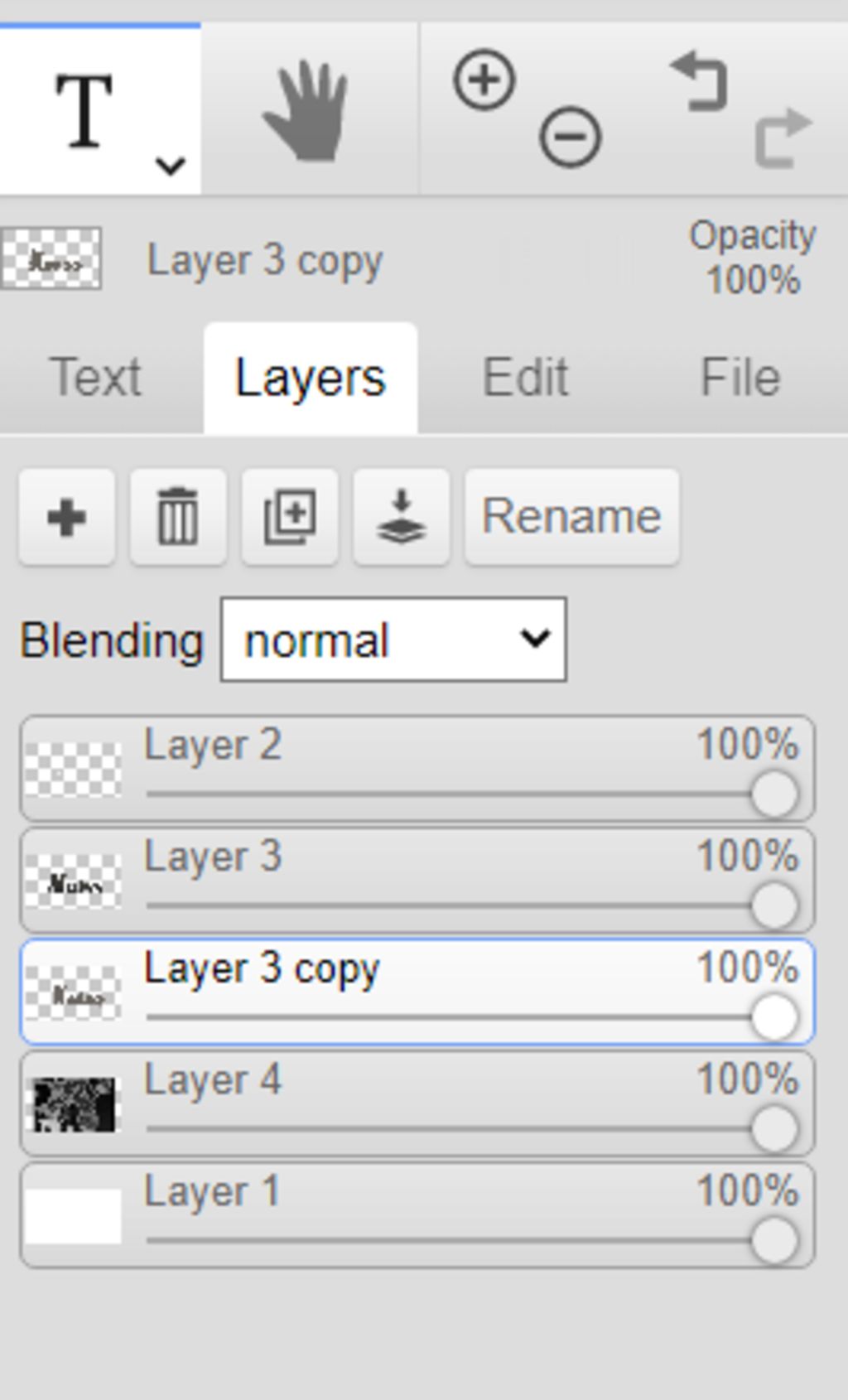The height and width of the screenshot is (1400, 848).
Task: Click the undo arrow icon
Action: click(x=700, y=82)
